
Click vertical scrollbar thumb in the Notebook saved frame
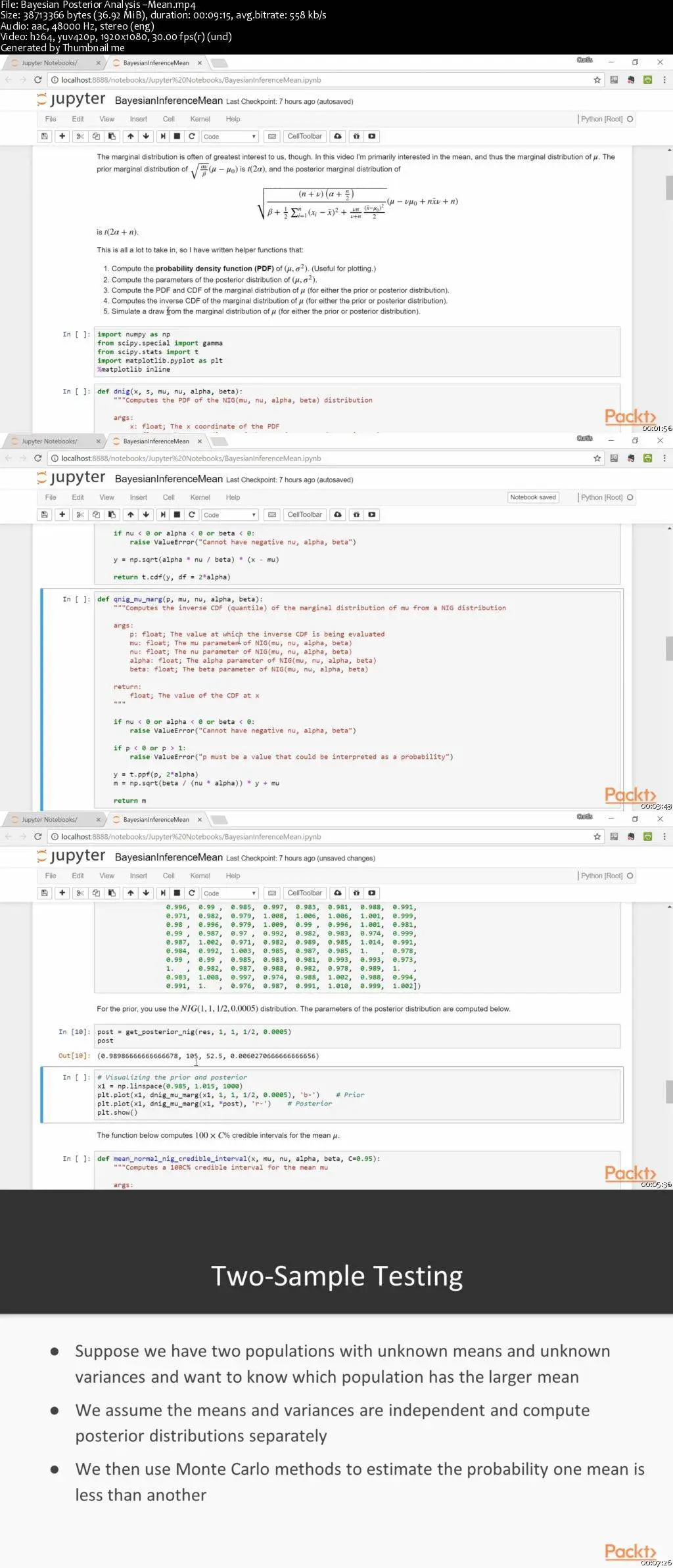(x=669, y=648)
